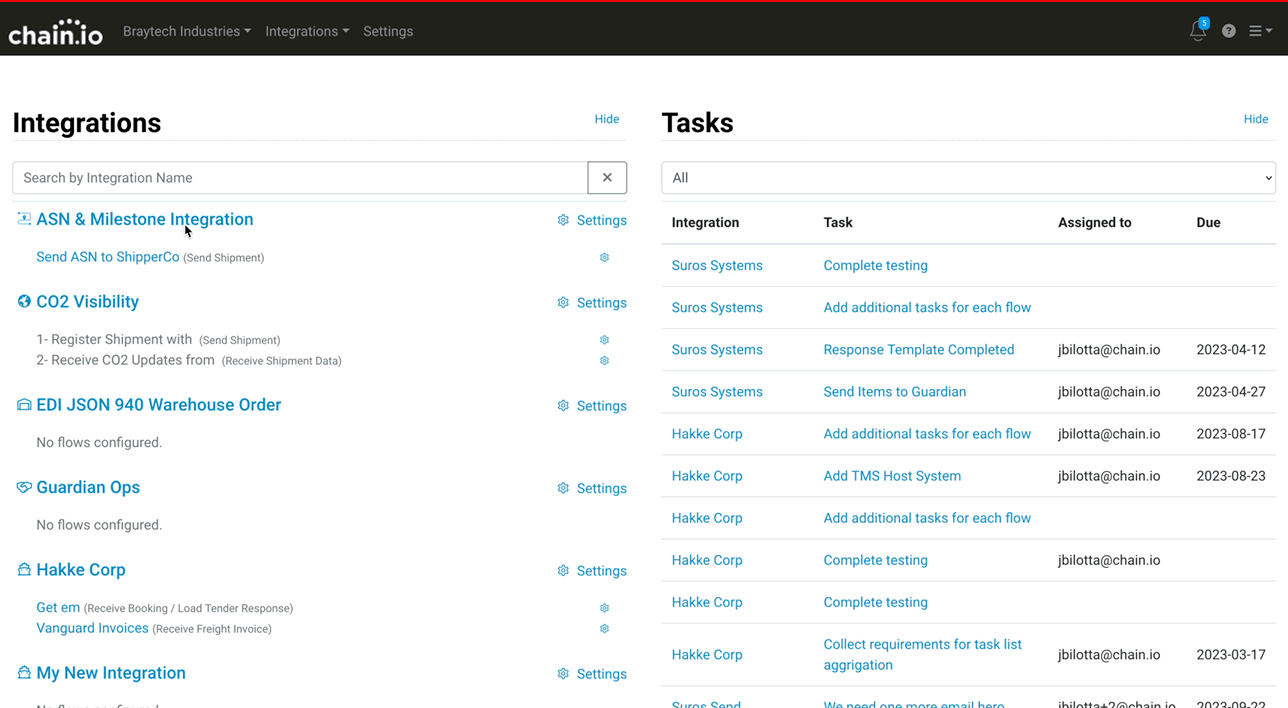
Task: Click gear icon beside Hakke Corp Settings
Action: tap(563, 571)
